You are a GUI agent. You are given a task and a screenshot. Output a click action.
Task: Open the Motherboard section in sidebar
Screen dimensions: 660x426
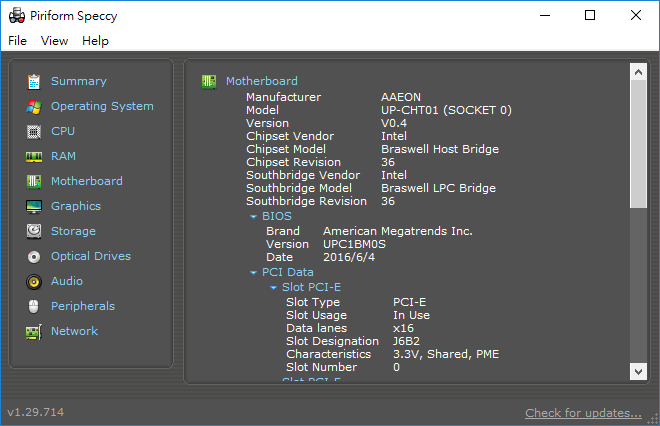click(86, 181)
